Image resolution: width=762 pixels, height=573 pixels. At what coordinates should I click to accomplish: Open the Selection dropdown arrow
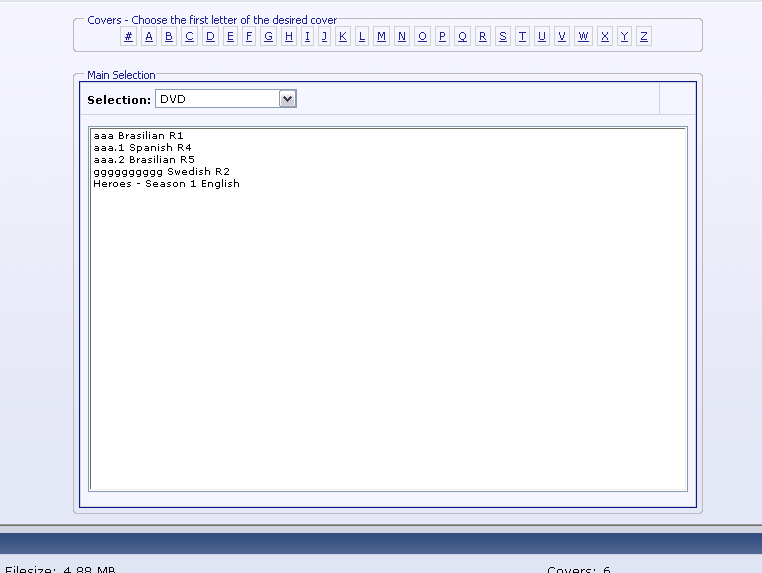pyautogui.click(x=287, y=99)
